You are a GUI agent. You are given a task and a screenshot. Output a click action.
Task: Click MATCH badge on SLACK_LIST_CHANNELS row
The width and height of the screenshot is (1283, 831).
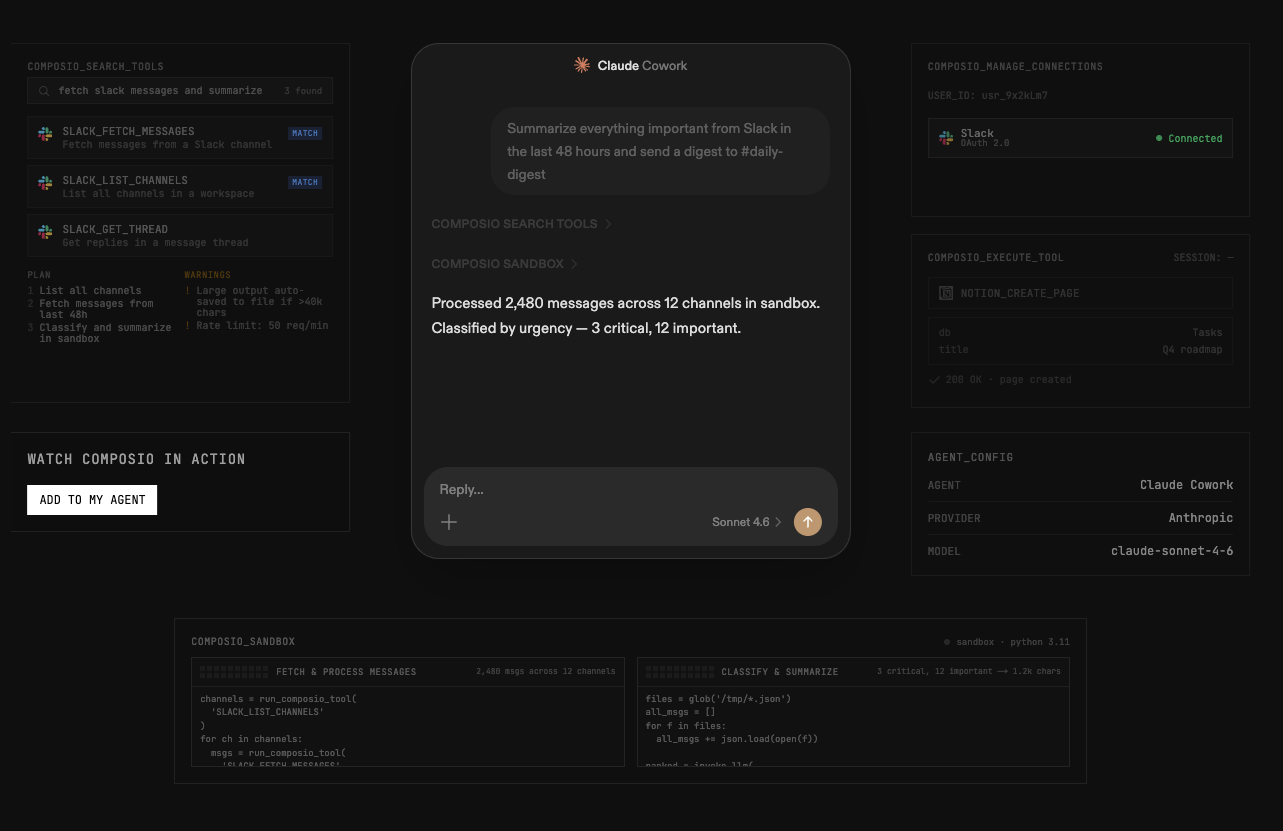(x=305, y=182)
